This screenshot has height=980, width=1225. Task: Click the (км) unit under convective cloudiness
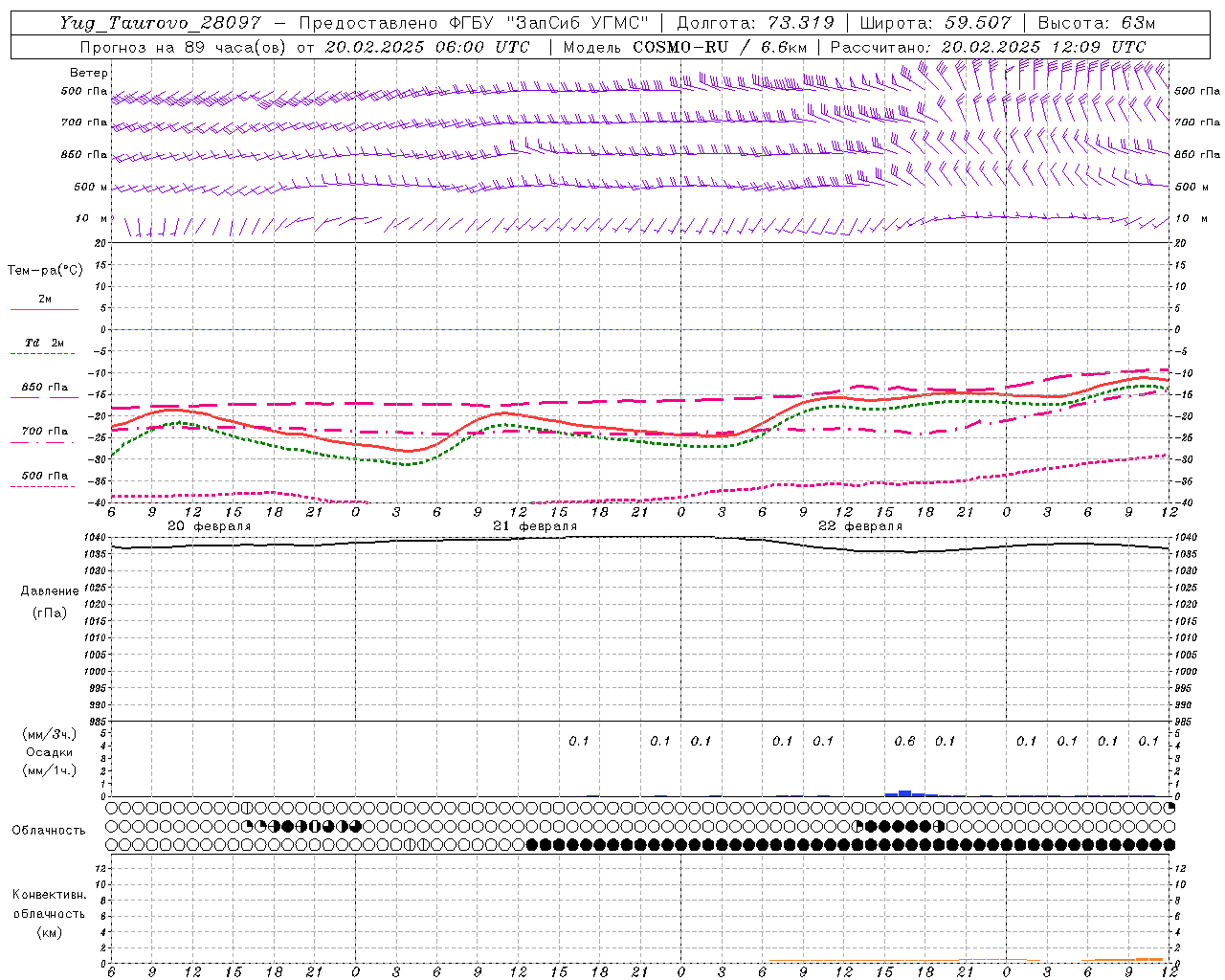click(49, 932)
